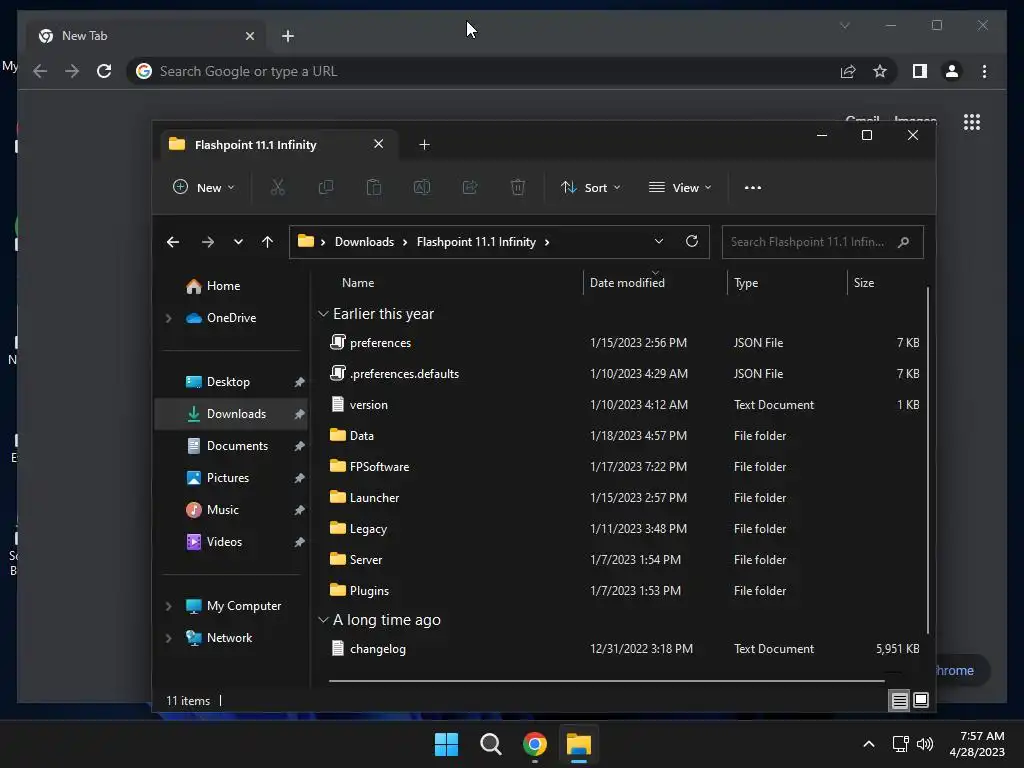Close the Chrome New Tab tab

tap(249, 36)
